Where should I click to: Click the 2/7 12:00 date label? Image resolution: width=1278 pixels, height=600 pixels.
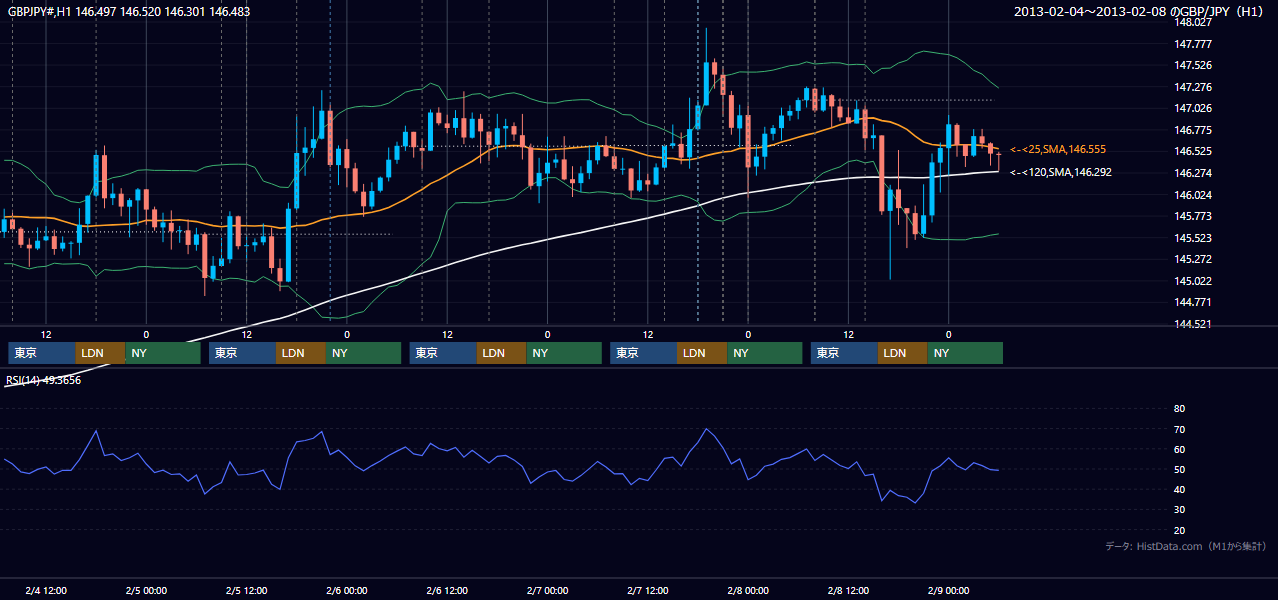coord(648,591)
